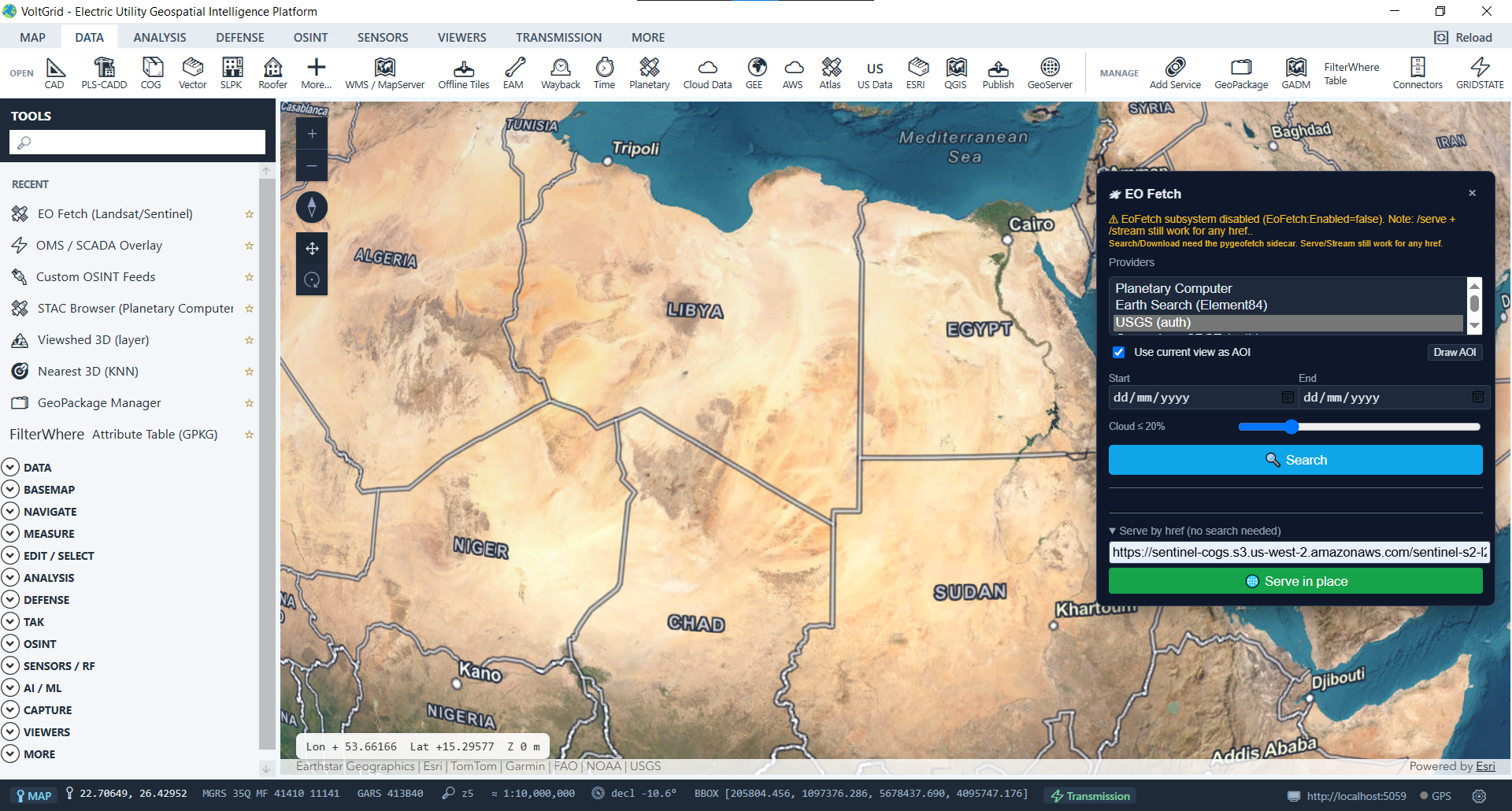Open the PLS-CADD import tool
The image size is (1512, 811).
[104, 73]
